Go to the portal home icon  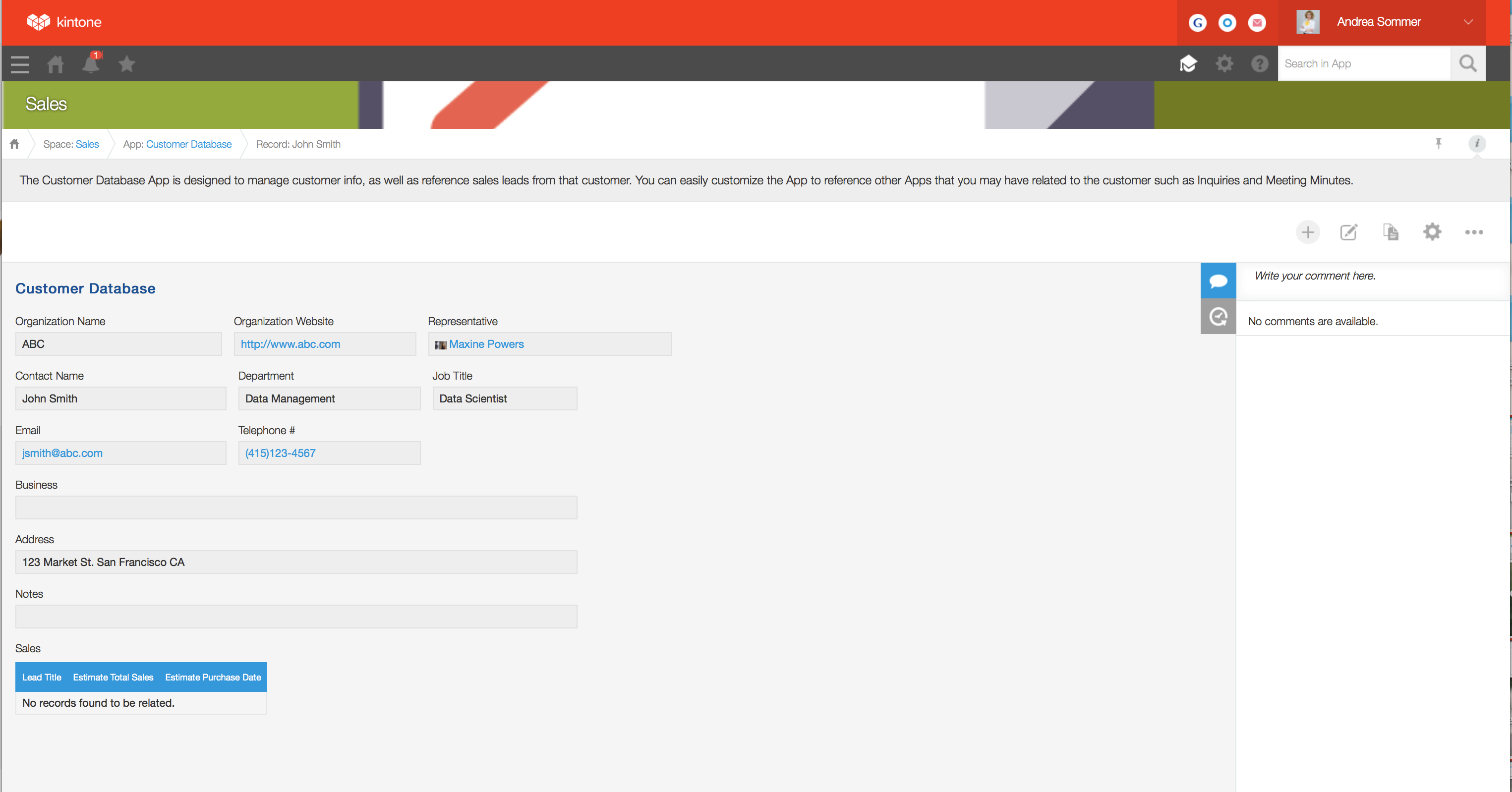(x=55, y=64)
